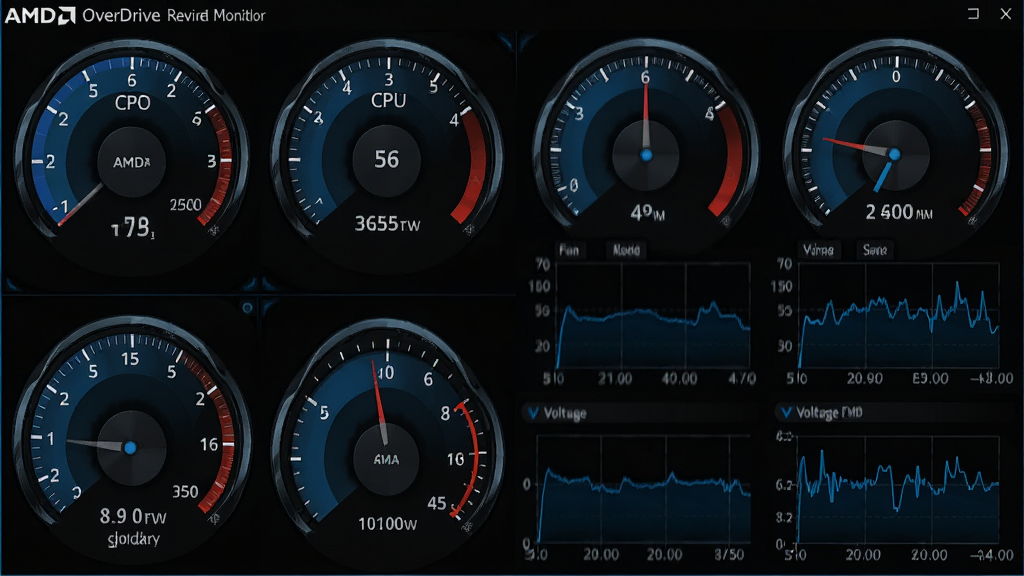Click the 8.9 reading in bottom-left gauge

point(133,517)
